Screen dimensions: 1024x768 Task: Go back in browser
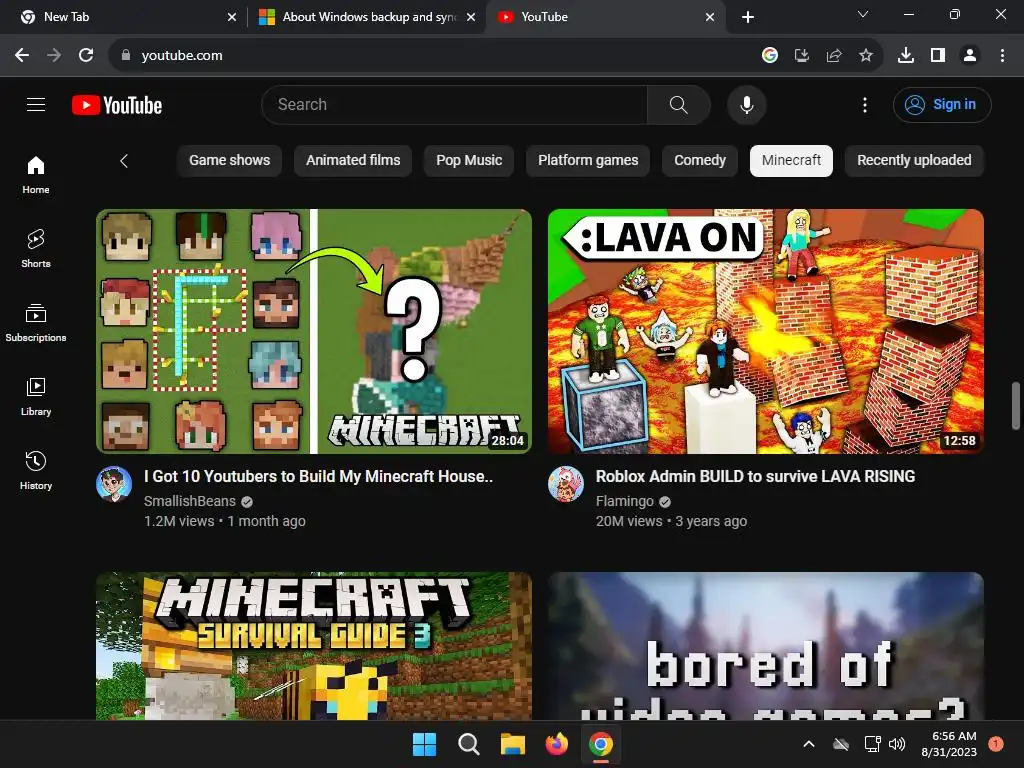(x=22, y=56)
